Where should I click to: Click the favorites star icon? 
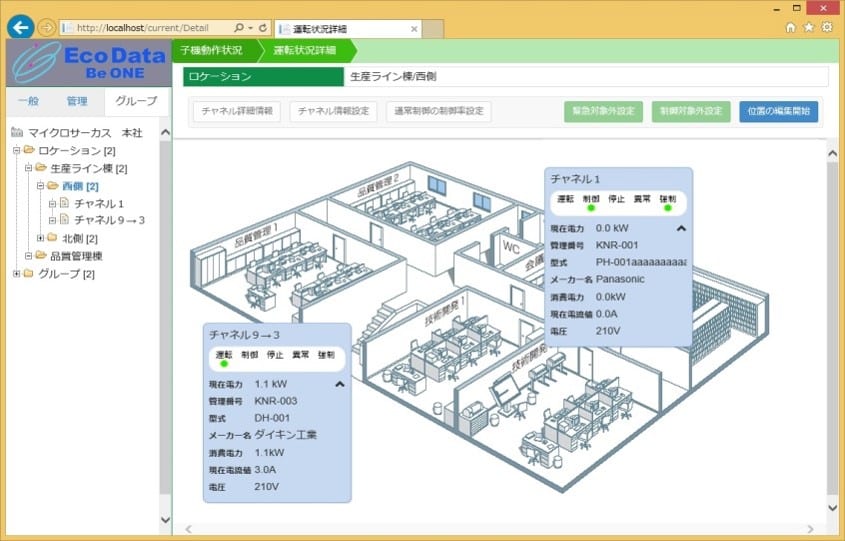click(808, 27)
